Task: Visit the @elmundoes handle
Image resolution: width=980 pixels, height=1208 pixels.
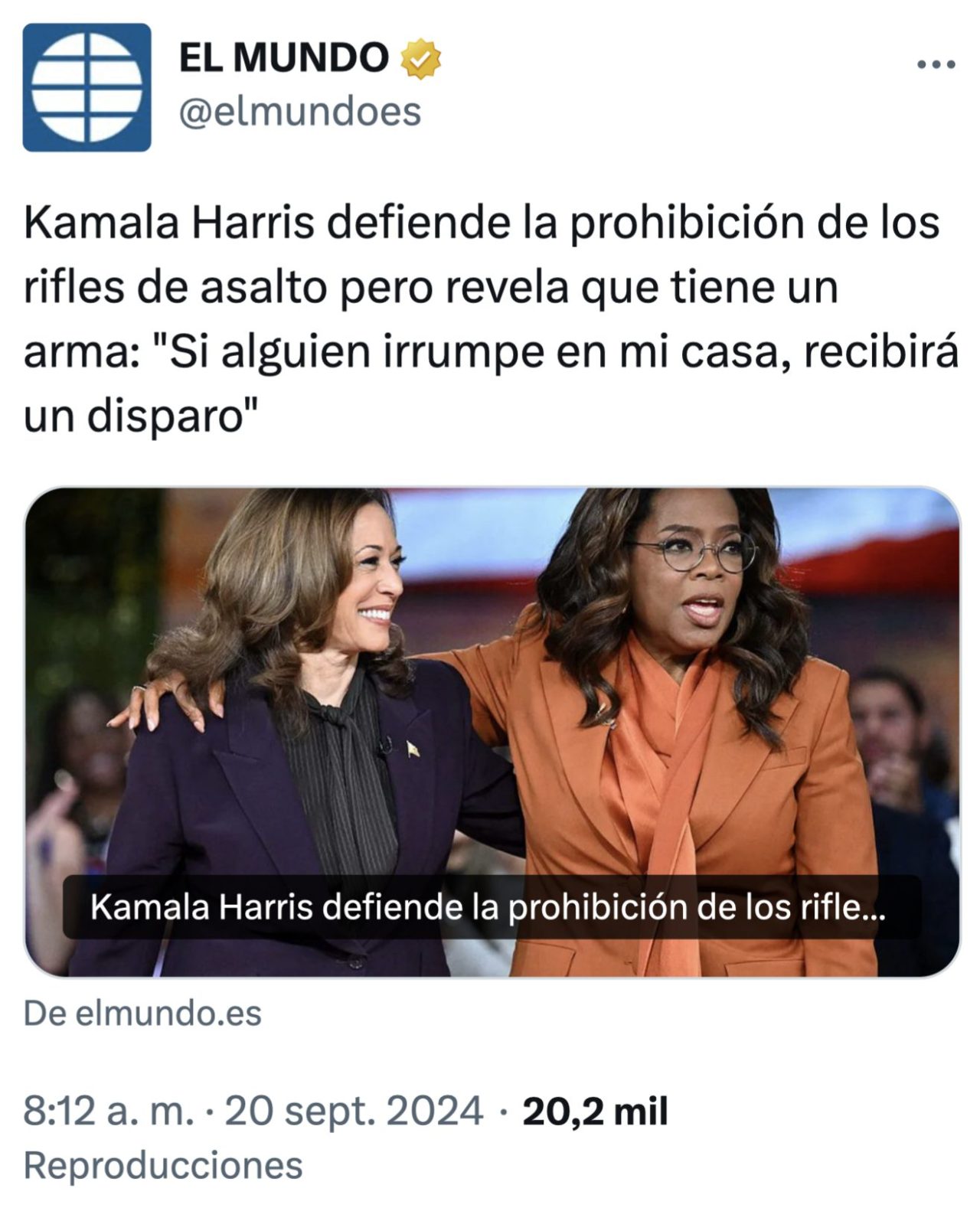Action: coord(300,112)
